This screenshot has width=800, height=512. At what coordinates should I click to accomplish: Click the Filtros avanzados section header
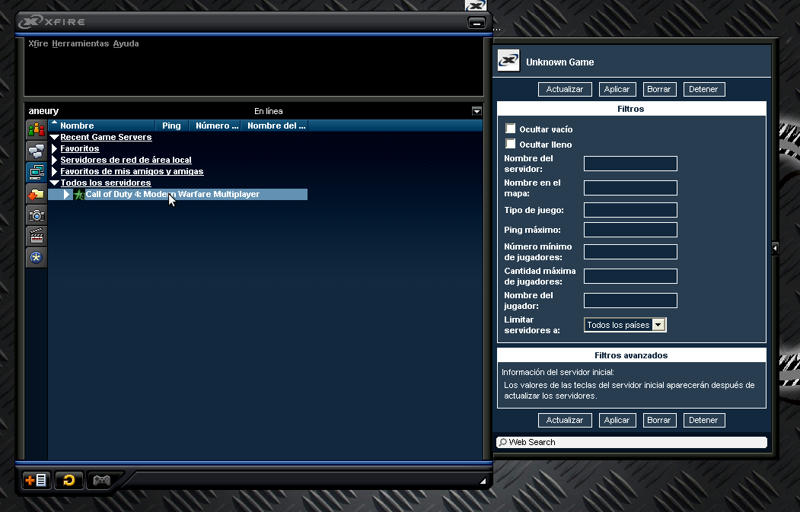632,355
